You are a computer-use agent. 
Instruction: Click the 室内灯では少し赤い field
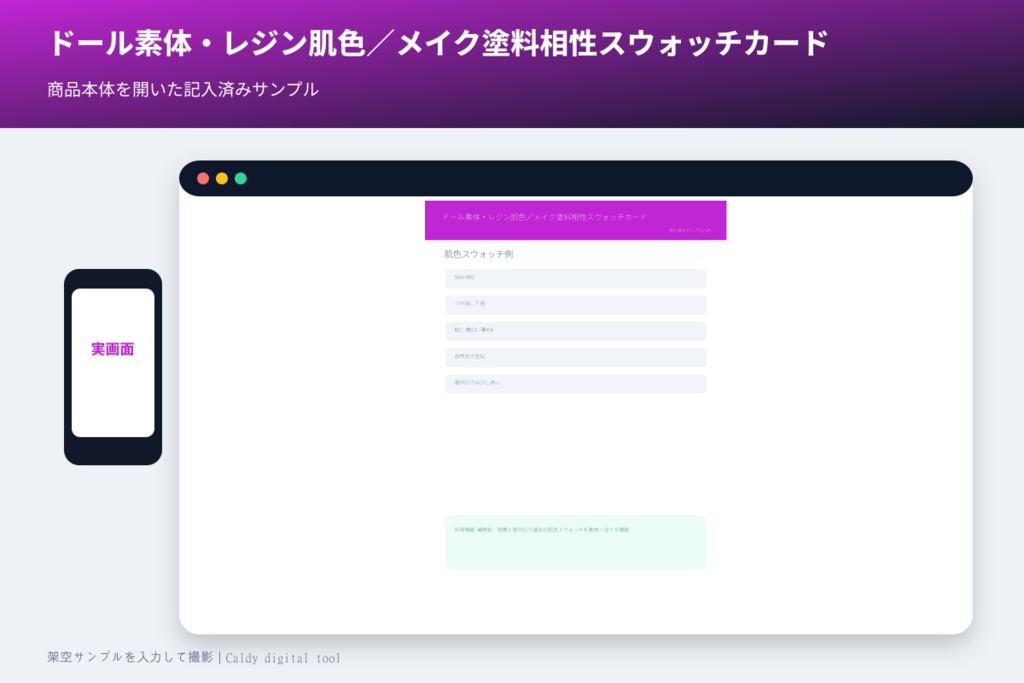coord(575,384)
